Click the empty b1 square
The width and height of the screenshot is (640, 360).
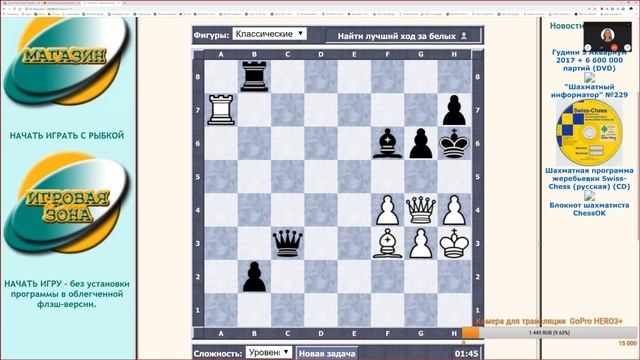click(x=254, y=310)
